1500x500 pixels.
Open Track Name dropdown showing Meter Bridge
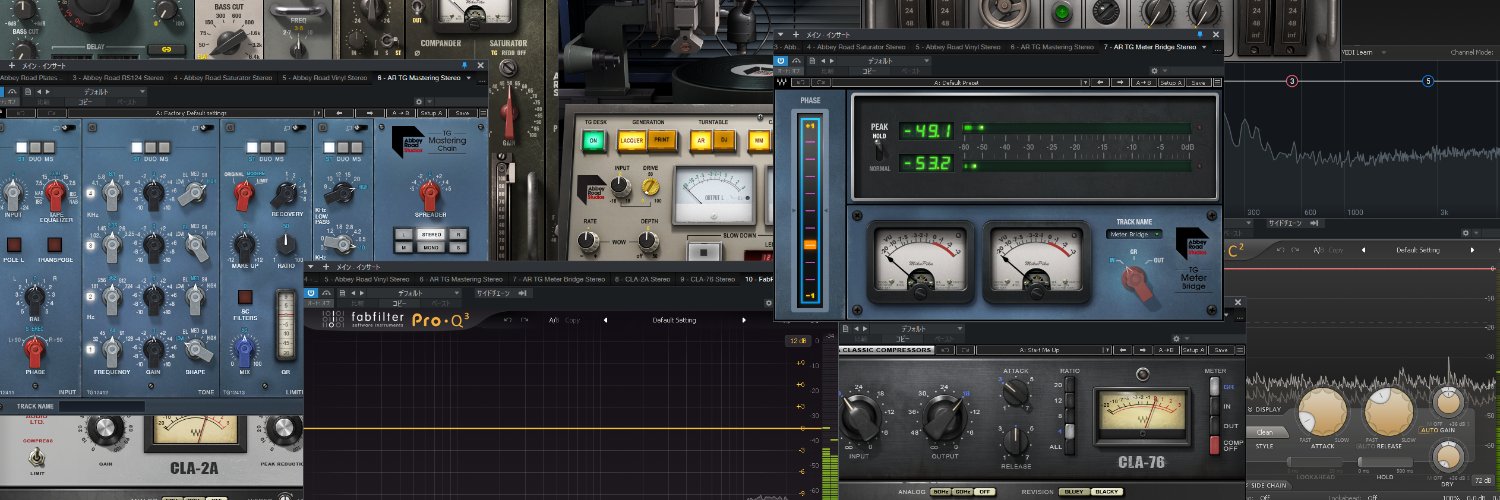pos(1134,233)
